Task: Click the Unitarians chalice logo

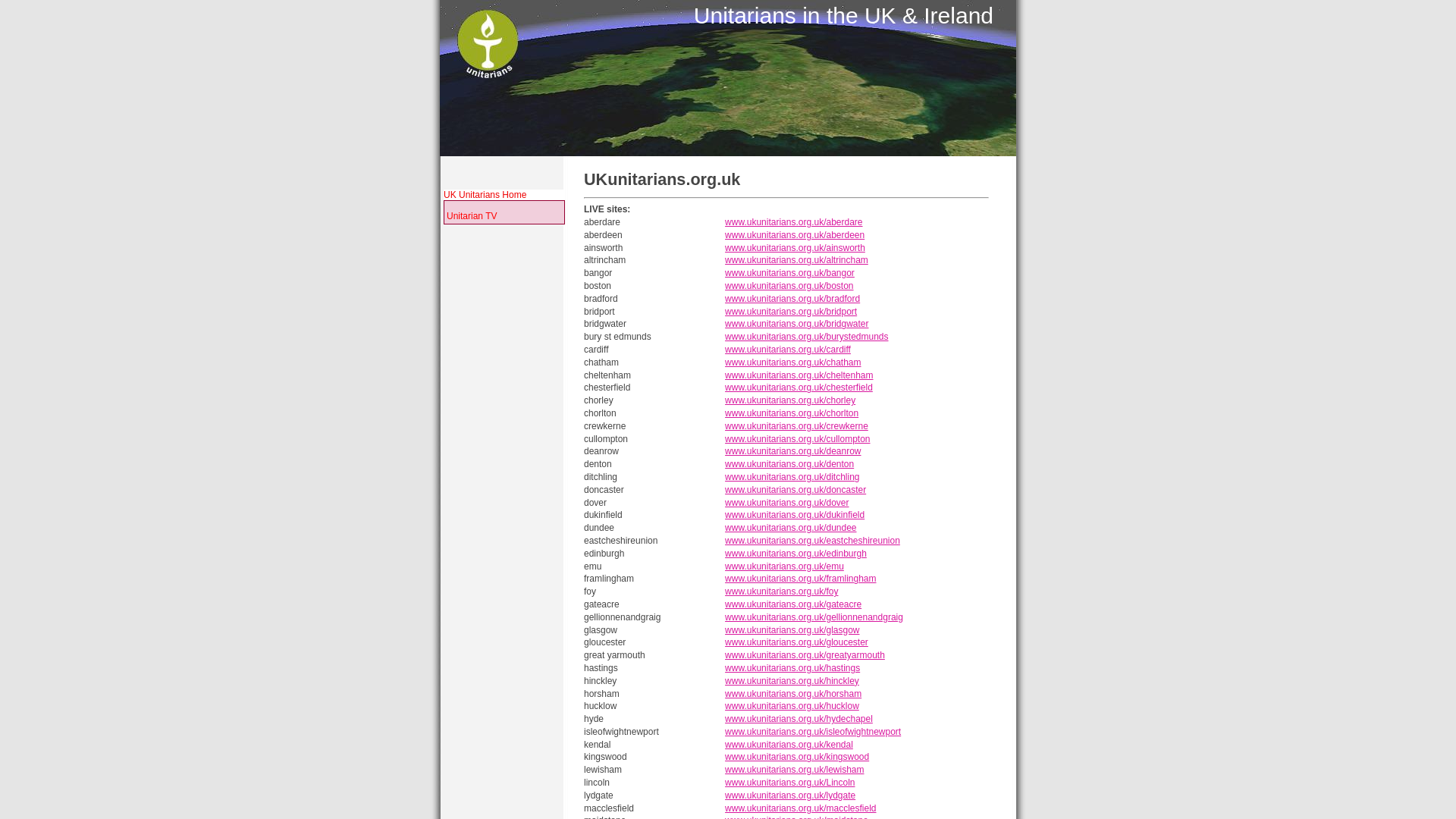Action: click(488, 44)
